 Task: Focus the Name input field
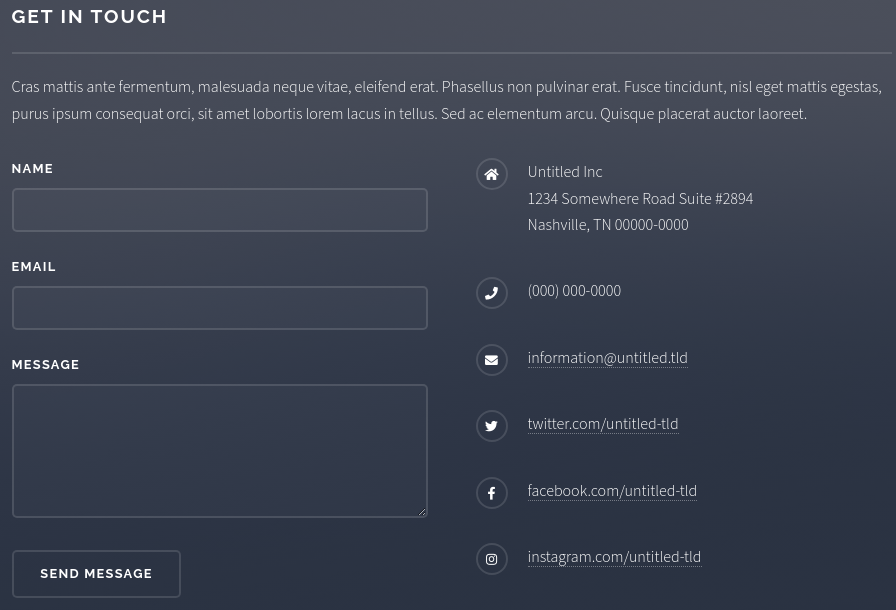[x=220, y=210]
